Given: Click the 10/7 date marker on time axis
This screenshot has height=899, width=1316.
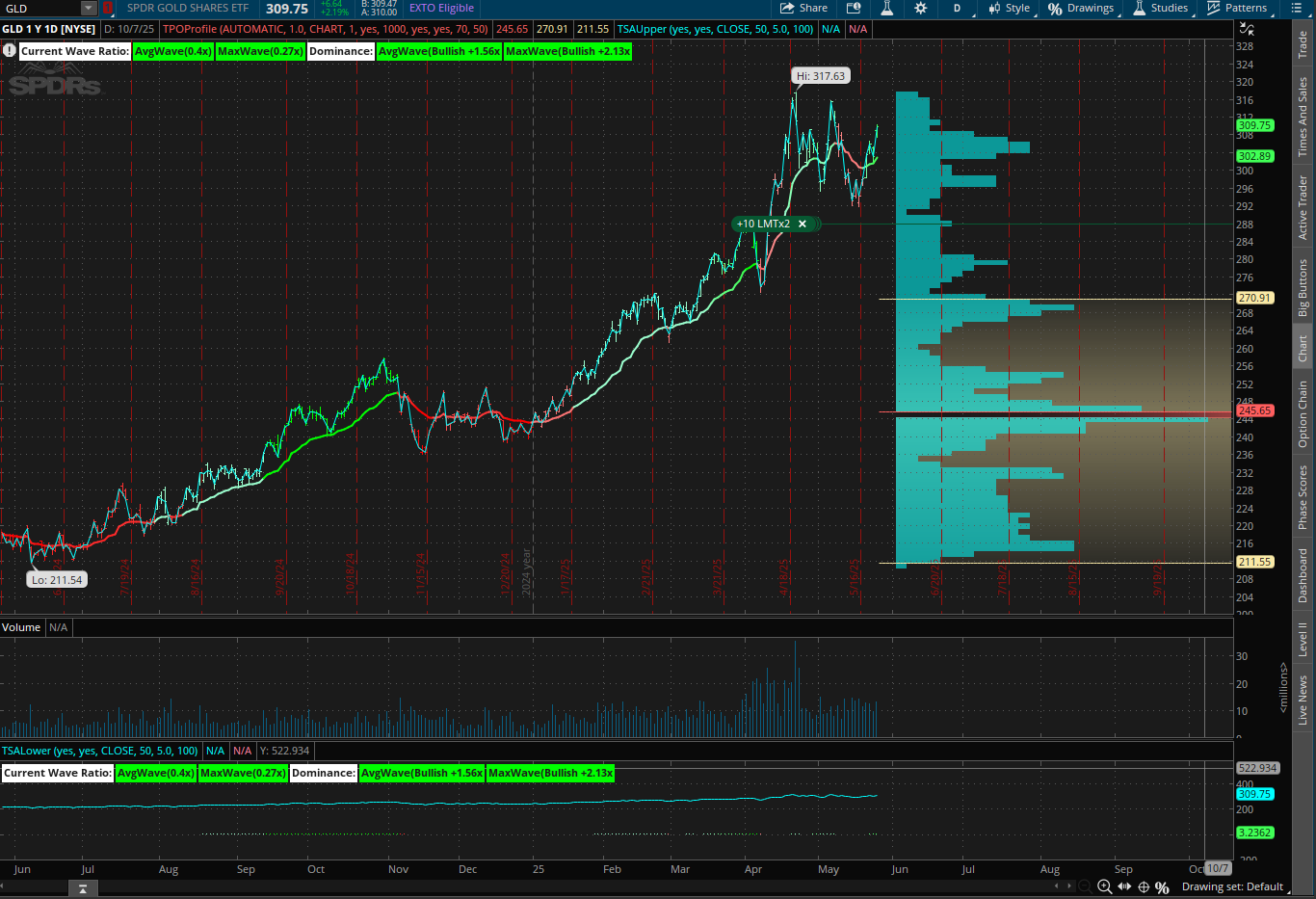Looking at the screenshot, I should [x=1218, y=868].
